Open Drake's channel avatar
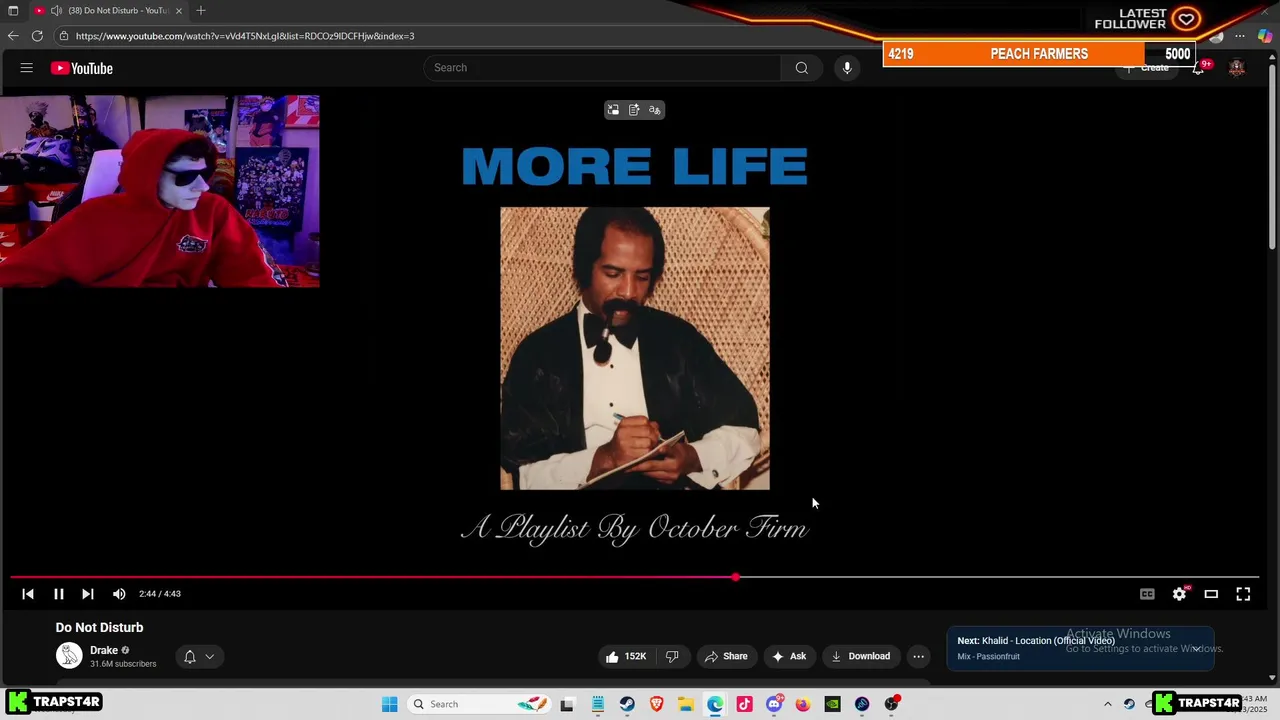Image resolution: width=1280 pixels, height=720 pixels. (69, 656)
